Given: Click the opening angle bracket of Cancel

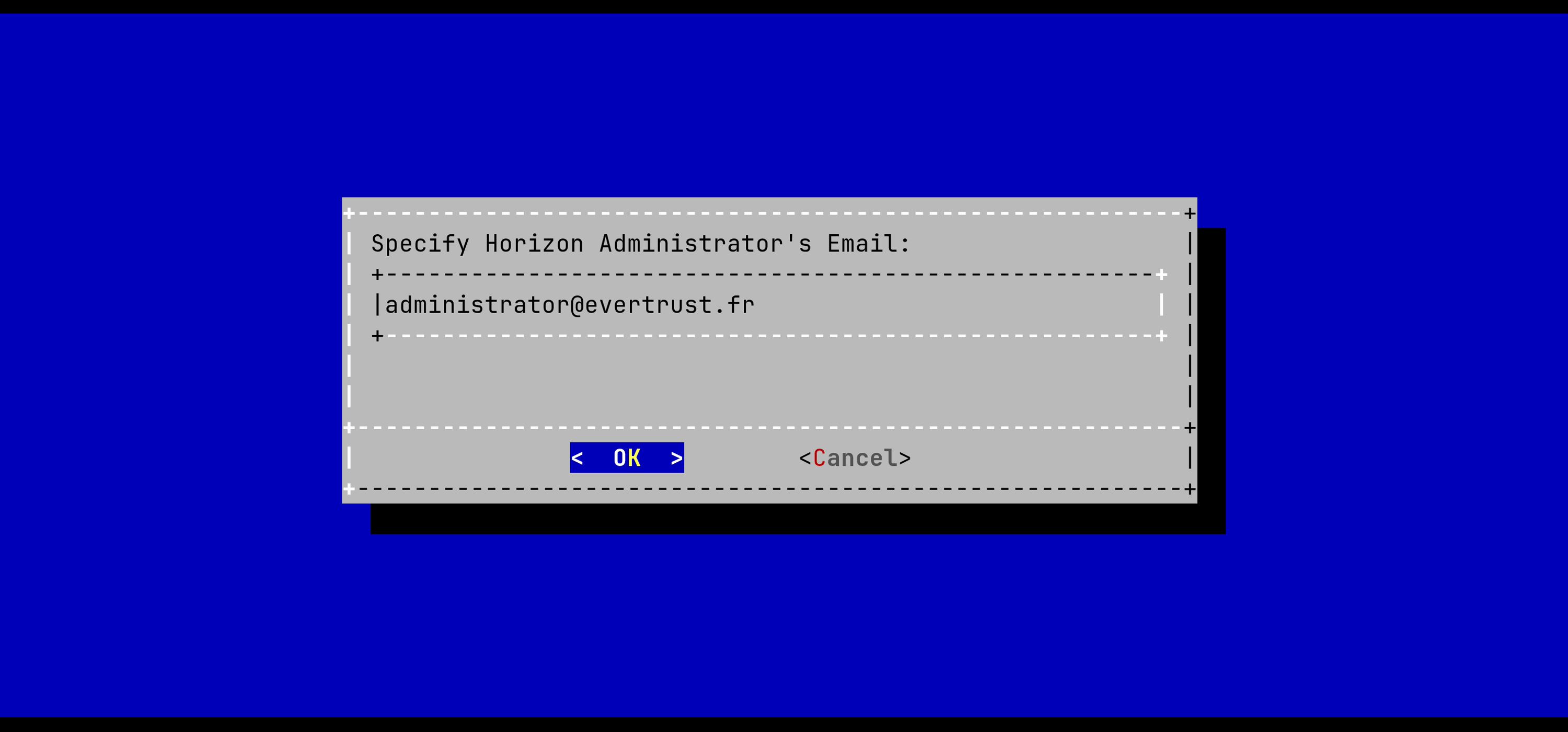Looking at the screenshot, I should 805,458.
